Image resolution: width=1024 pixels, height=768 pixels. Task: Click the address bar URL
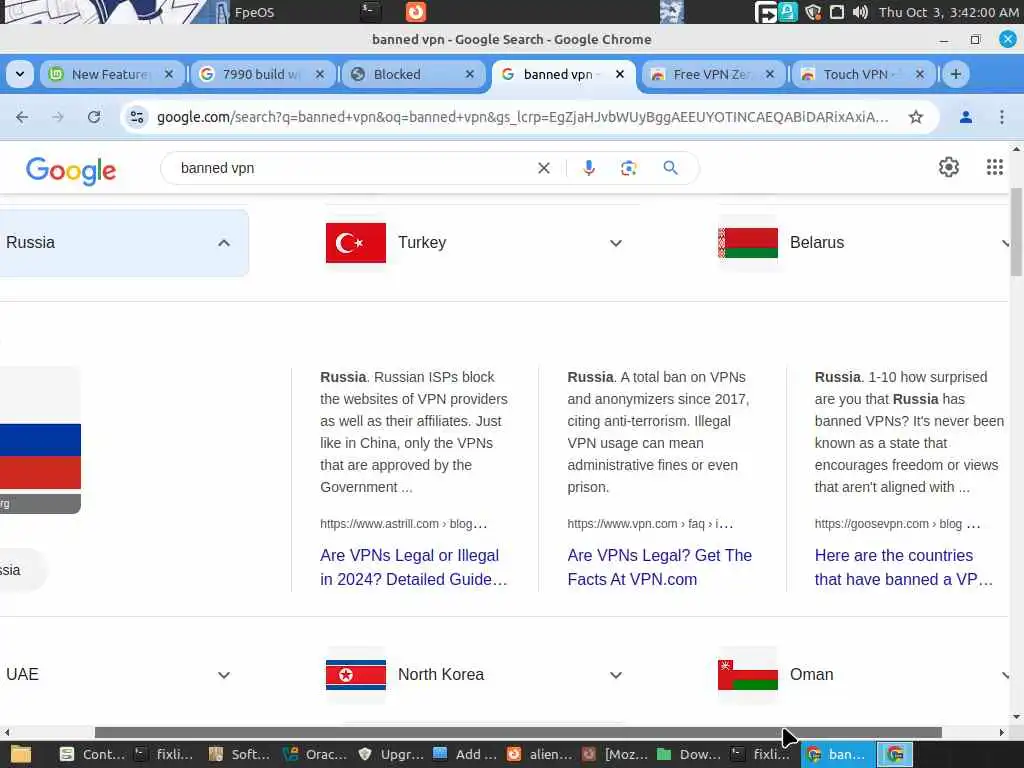click(522, 117)
